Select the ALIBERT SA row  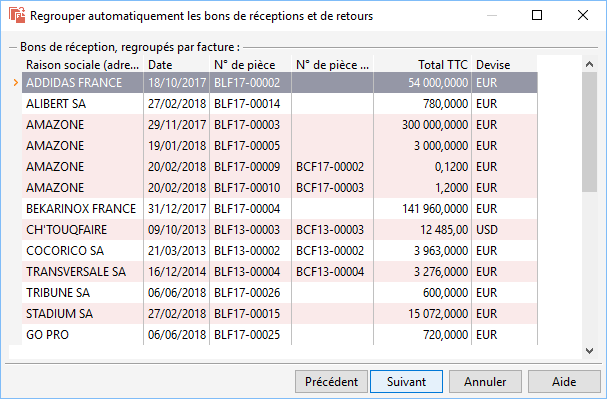click(279, 104)
